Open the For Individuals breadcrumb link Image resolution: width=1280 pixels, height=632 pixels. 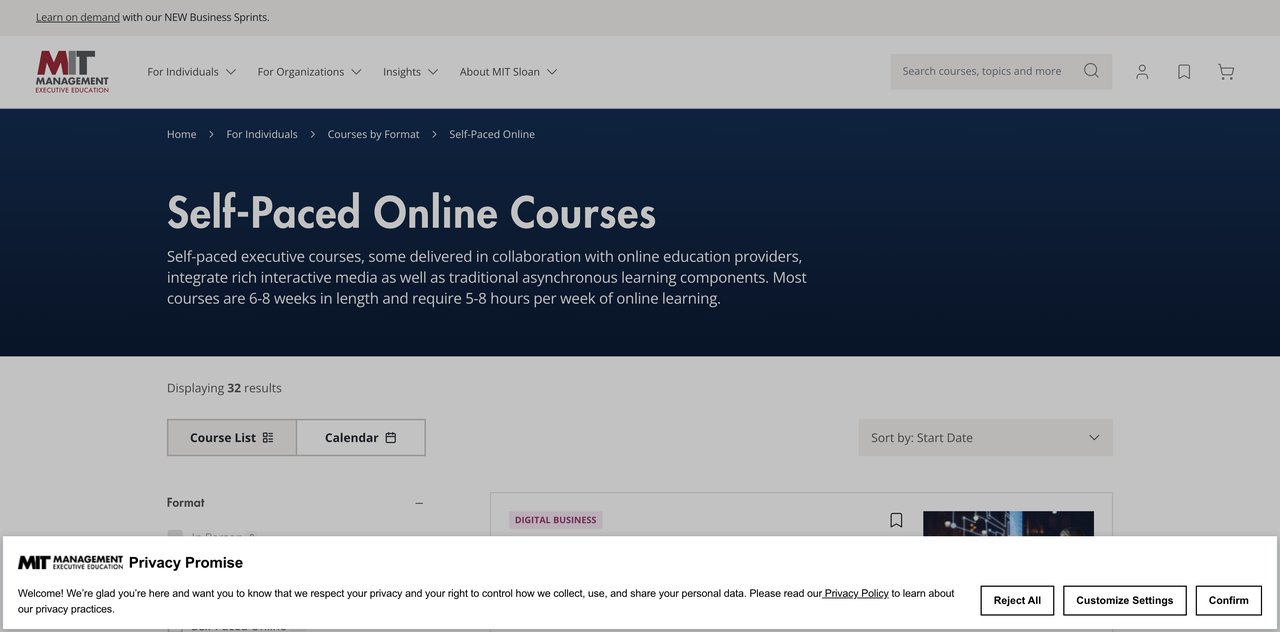(x=262, y=134)
